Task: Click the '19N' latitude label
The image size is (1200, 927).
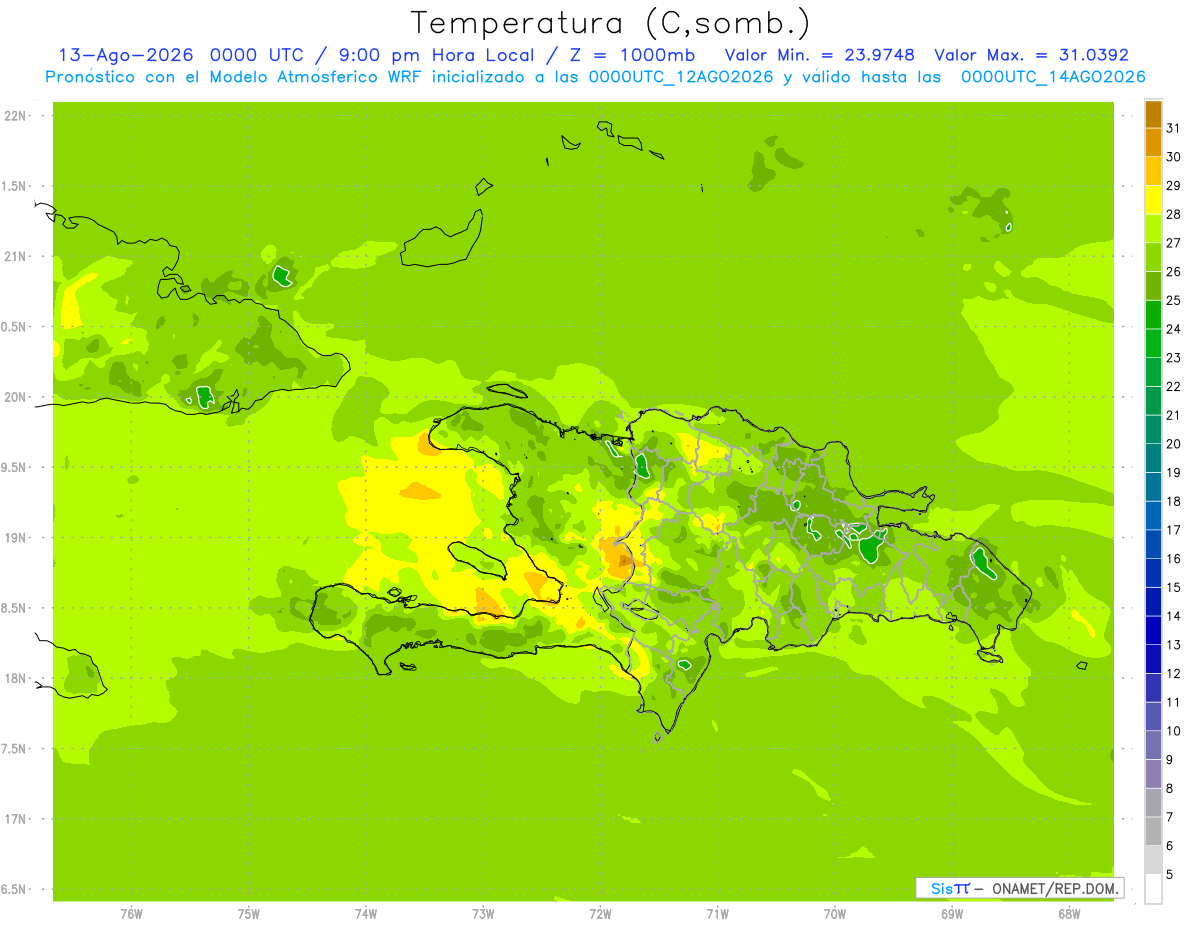Action: click(15, 538)
